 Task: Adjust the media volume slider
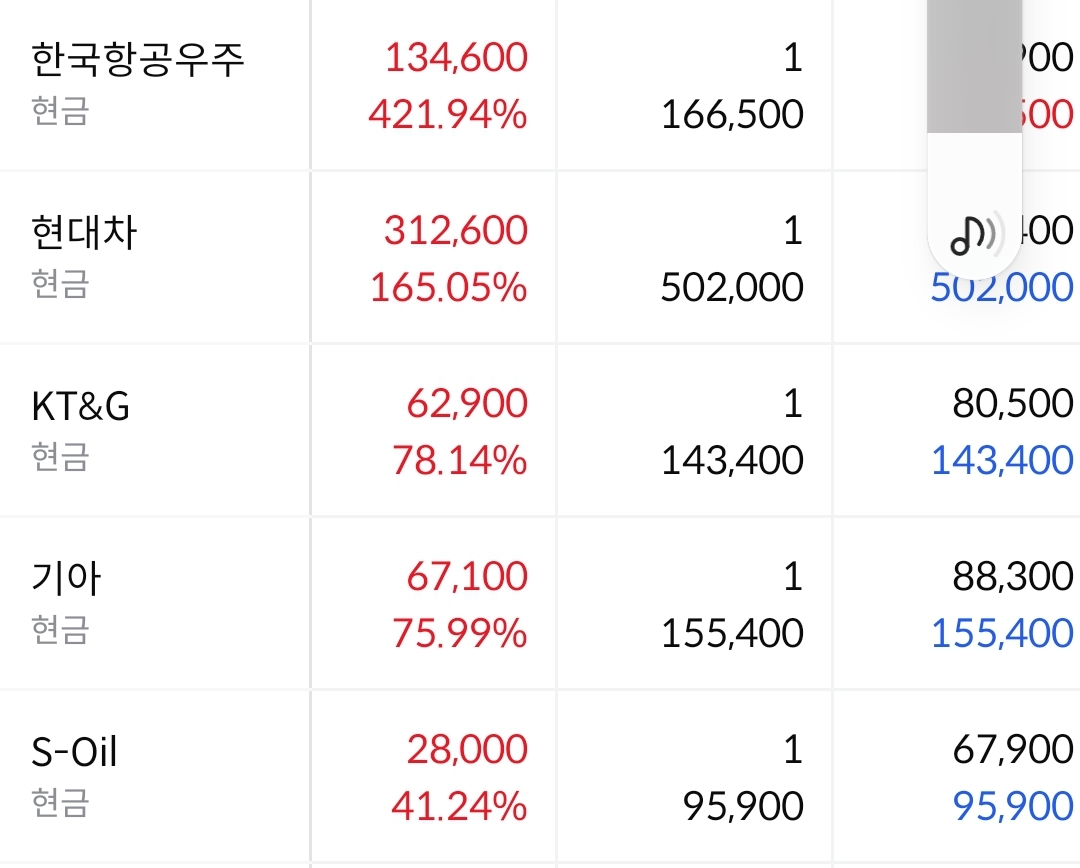pyautogui.click(x=973, y=100)
